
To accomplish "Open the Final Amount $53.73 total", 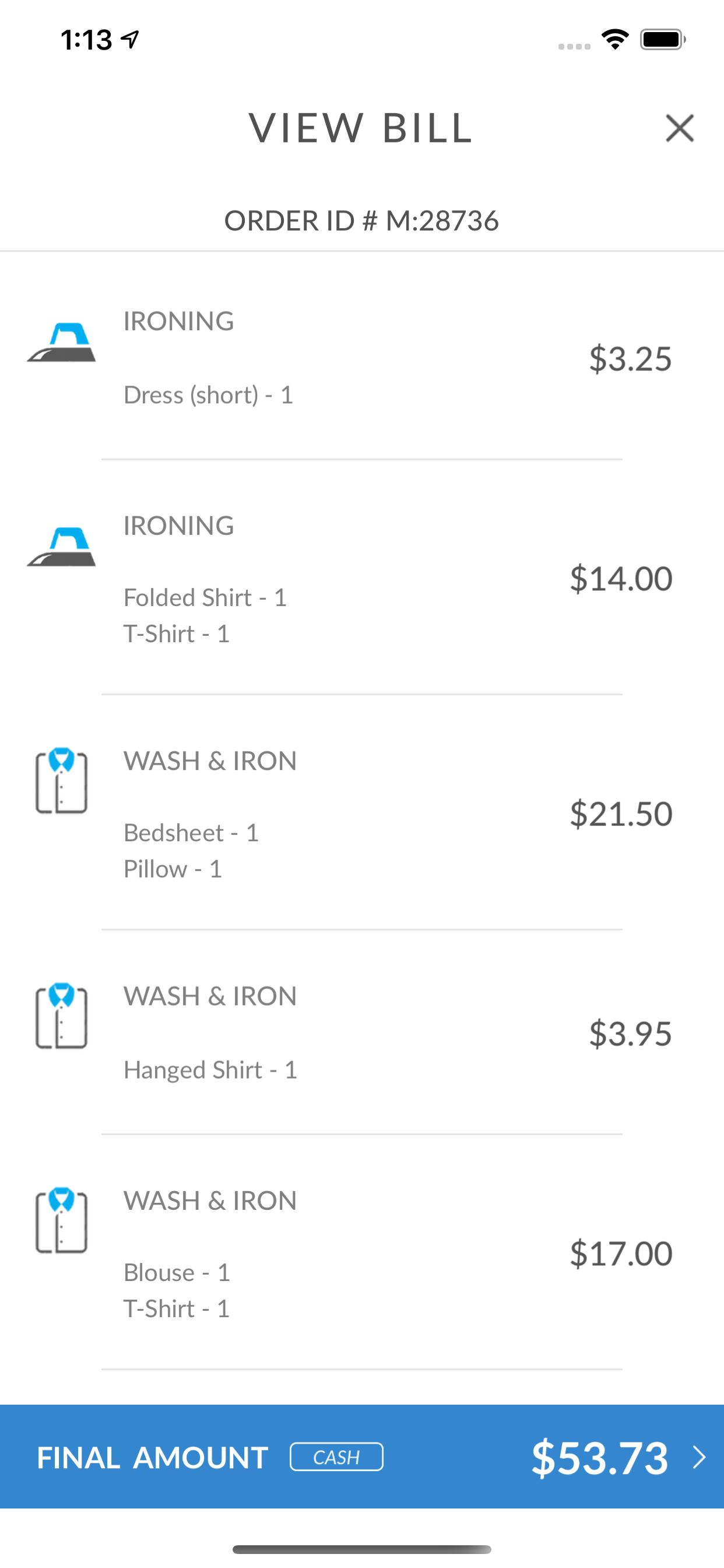I will [x=600, y=1457].
